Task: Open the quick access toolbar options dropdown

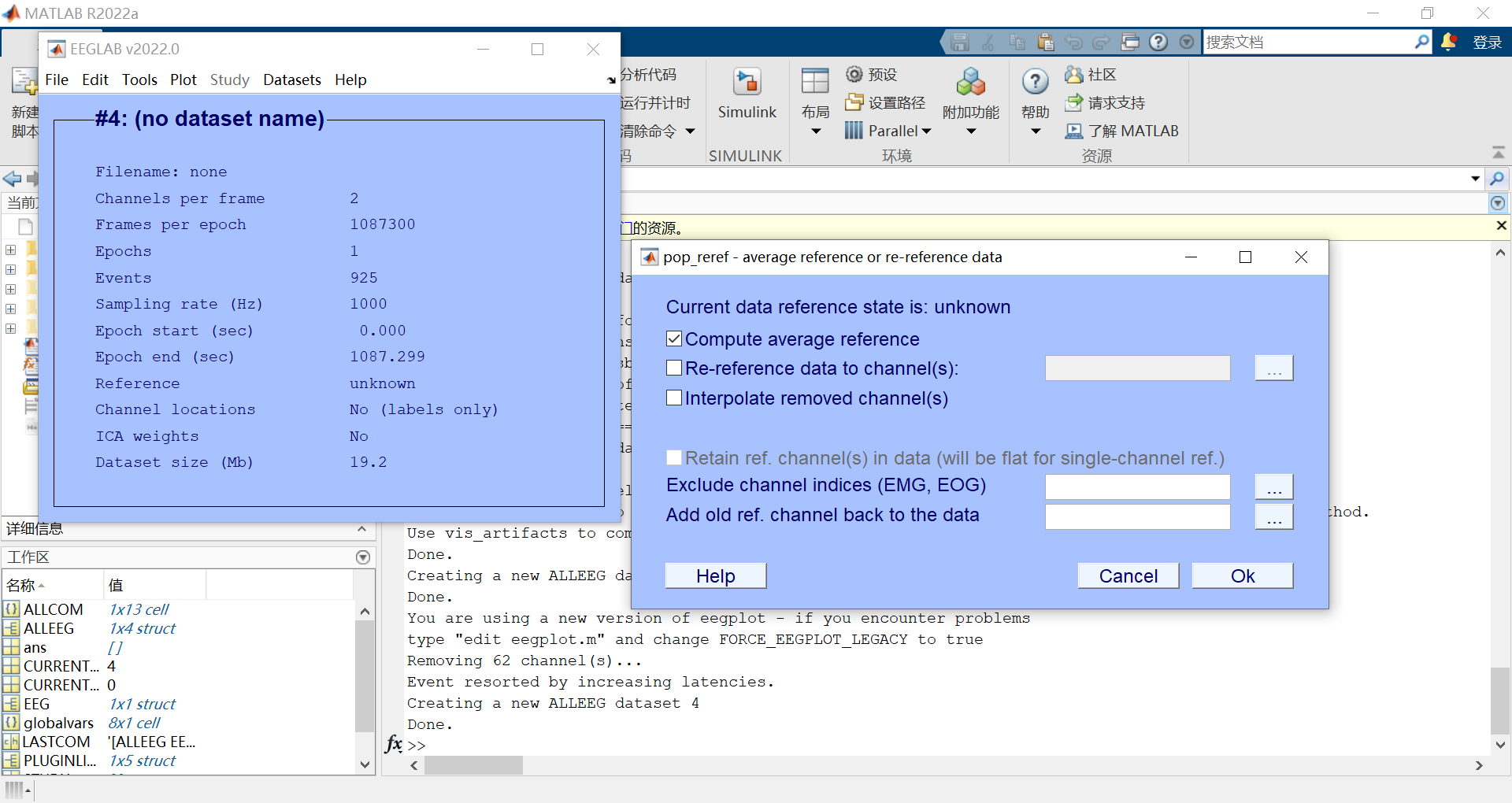Action: click(1187, 42)
